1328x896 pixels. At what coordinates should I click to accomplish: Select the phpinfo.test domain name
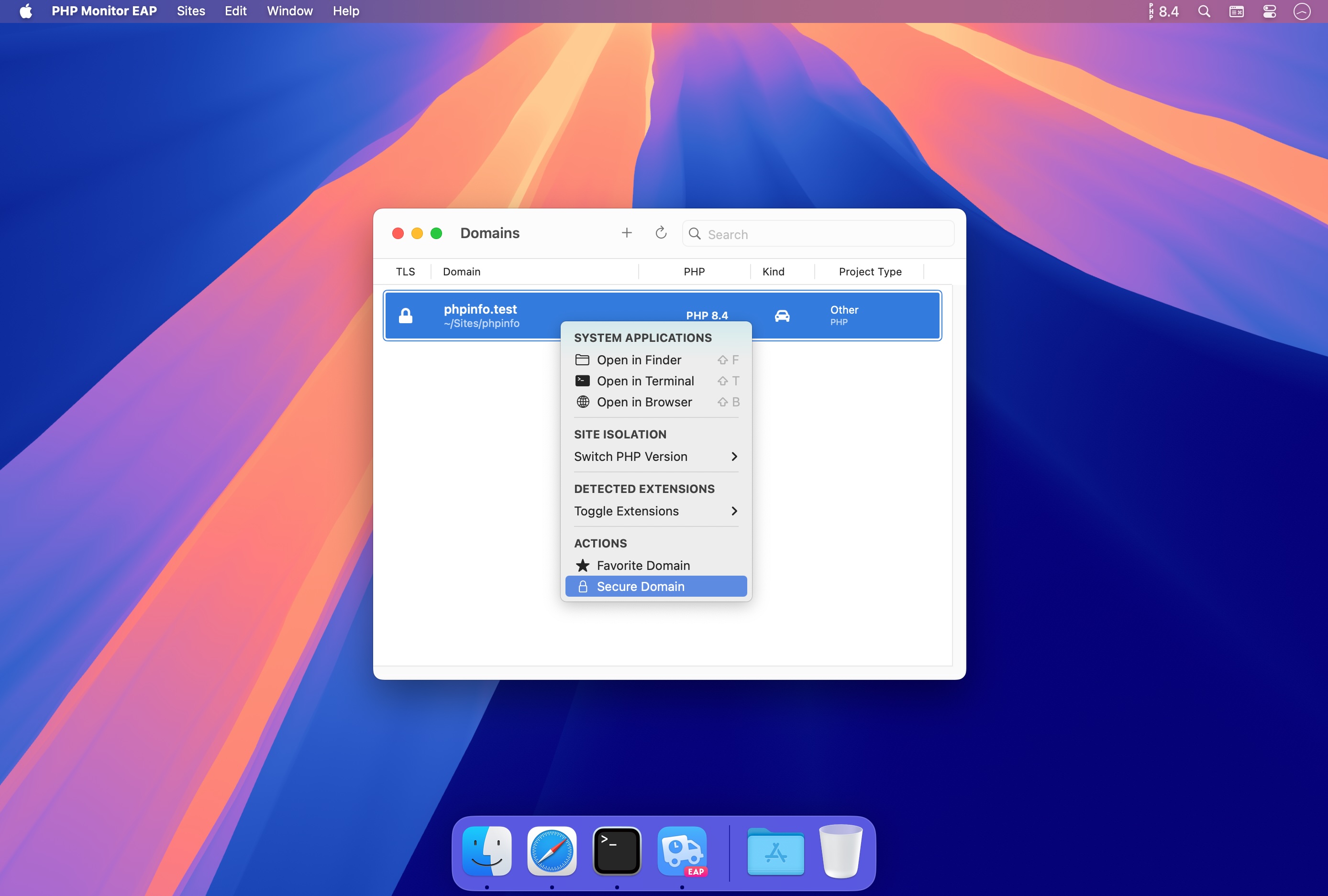click(x=480, y=309)
